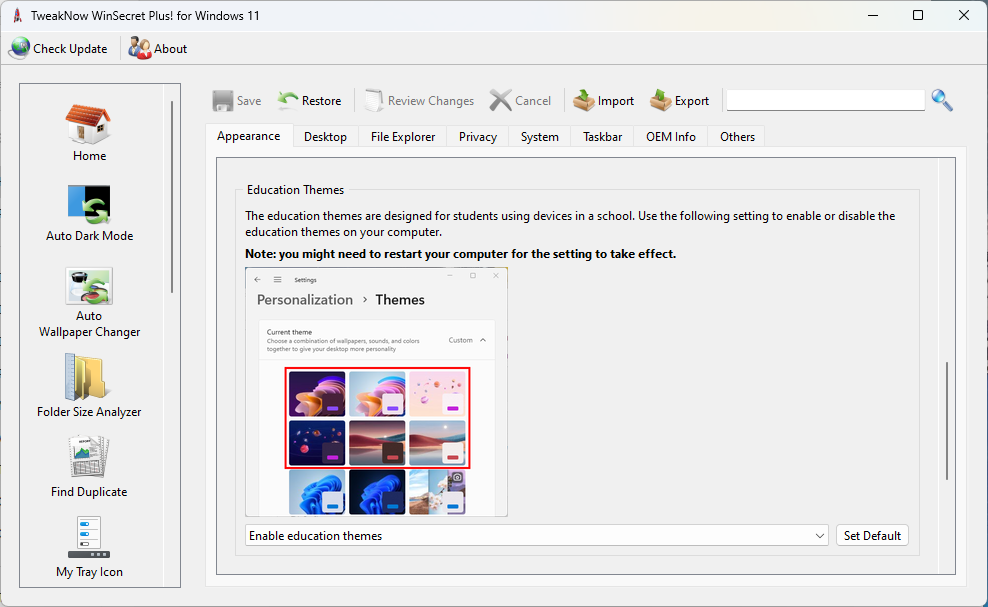Switch to the Appearance tab
The height and width of the screenshot is (607, 988).
[249, 136]
